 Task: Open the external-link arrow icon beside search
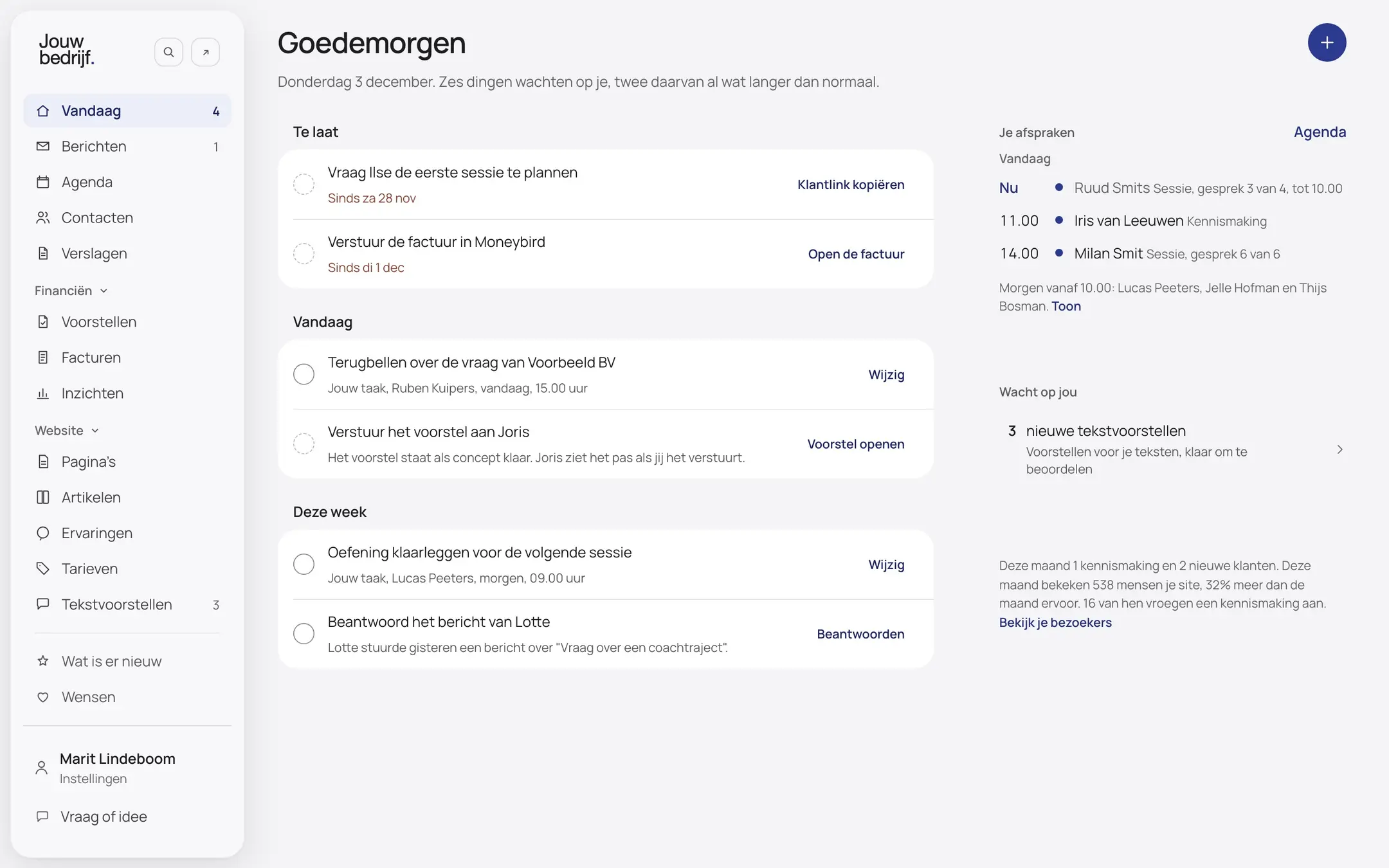pyautogui.click(x=206, y=52)
